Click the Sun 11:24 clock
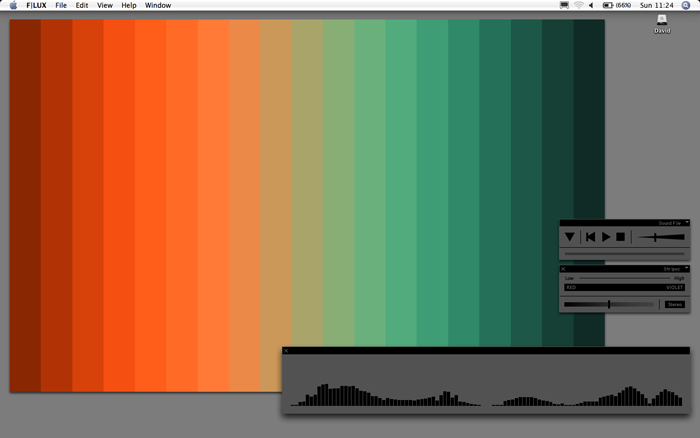The image size is (700, 438). click(657, 5)
